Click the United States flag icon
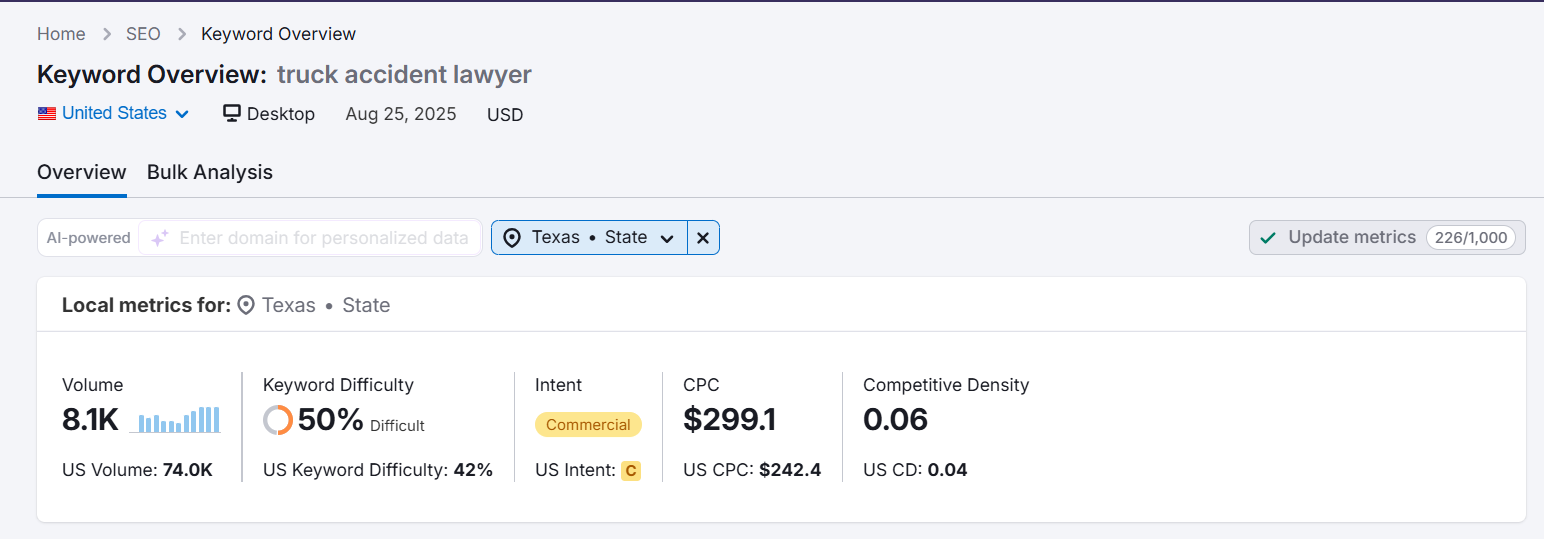This screenshot has width=1544, height=539. tap(47, 114)
